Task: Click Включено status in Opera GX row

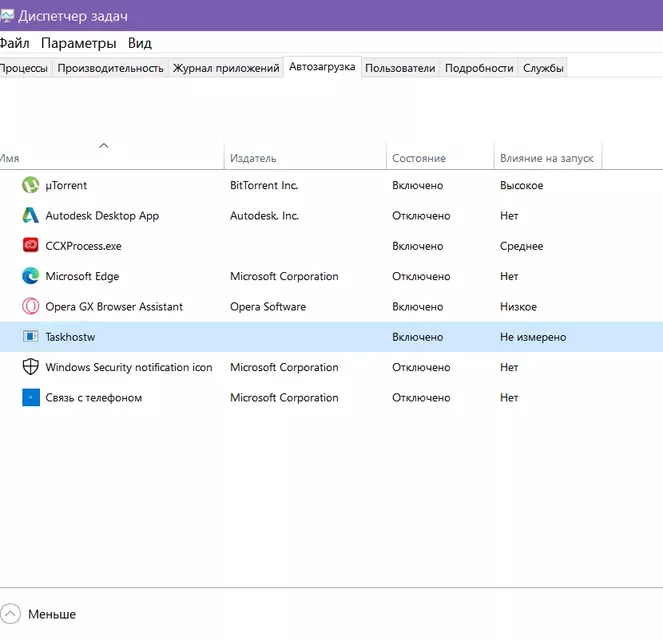Action: pos(418,306)
